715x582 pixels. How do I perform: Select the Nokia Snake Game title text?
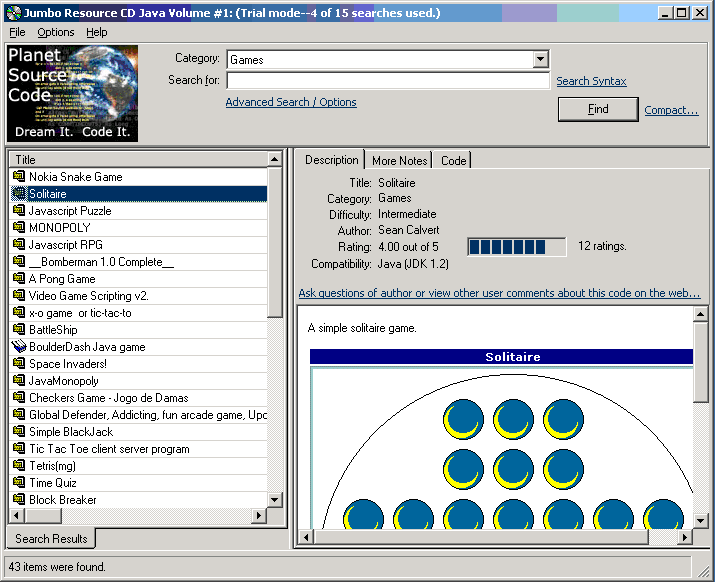76,177
